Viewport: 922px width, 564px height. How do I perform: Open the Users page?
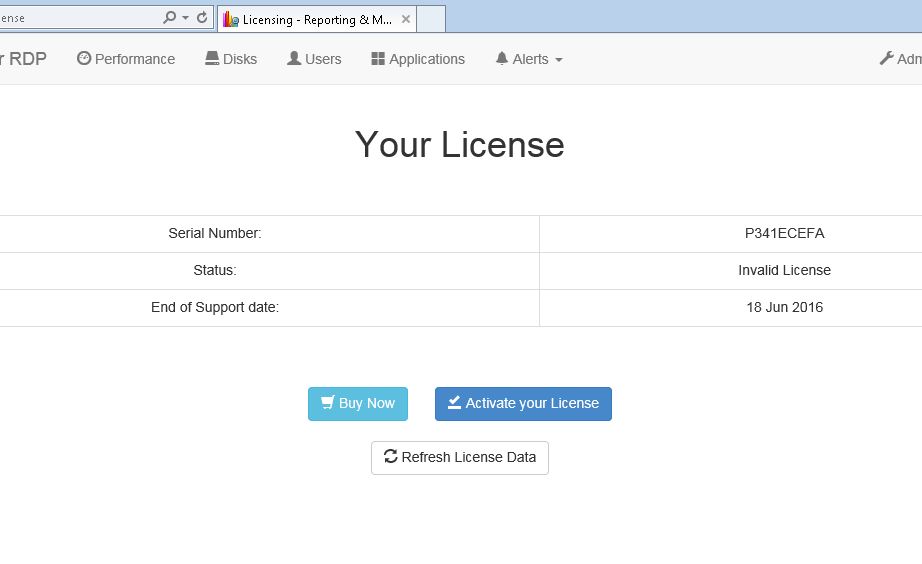point(315,59)
